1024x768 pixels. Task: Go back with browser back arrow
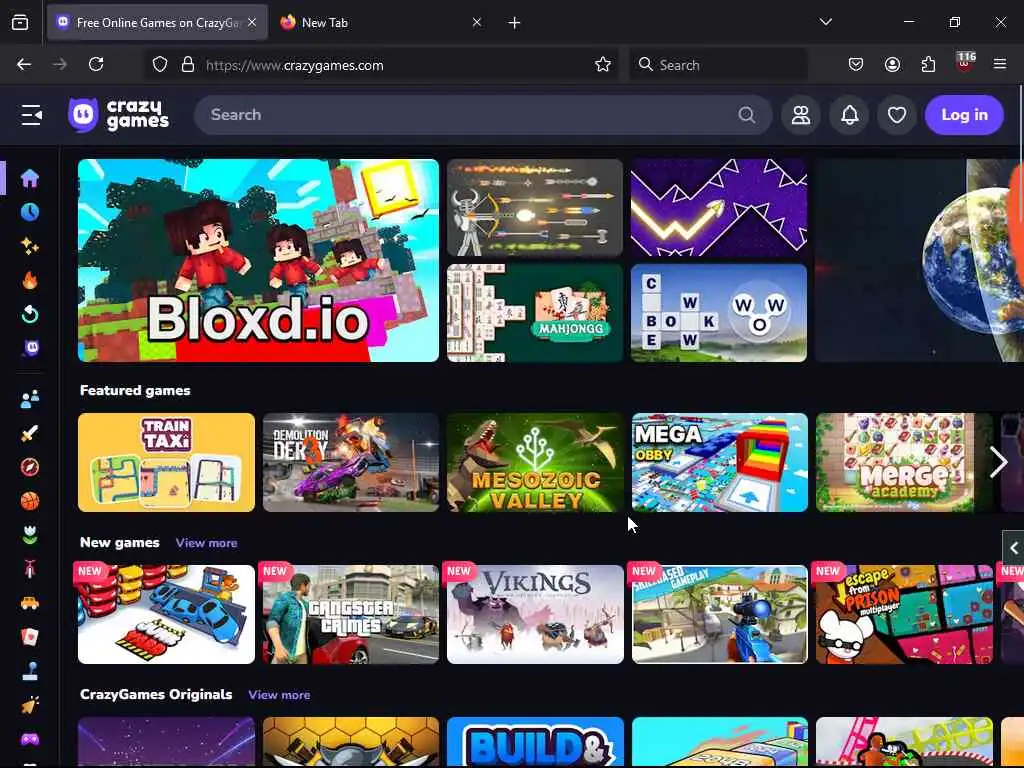tap(24, 64)
